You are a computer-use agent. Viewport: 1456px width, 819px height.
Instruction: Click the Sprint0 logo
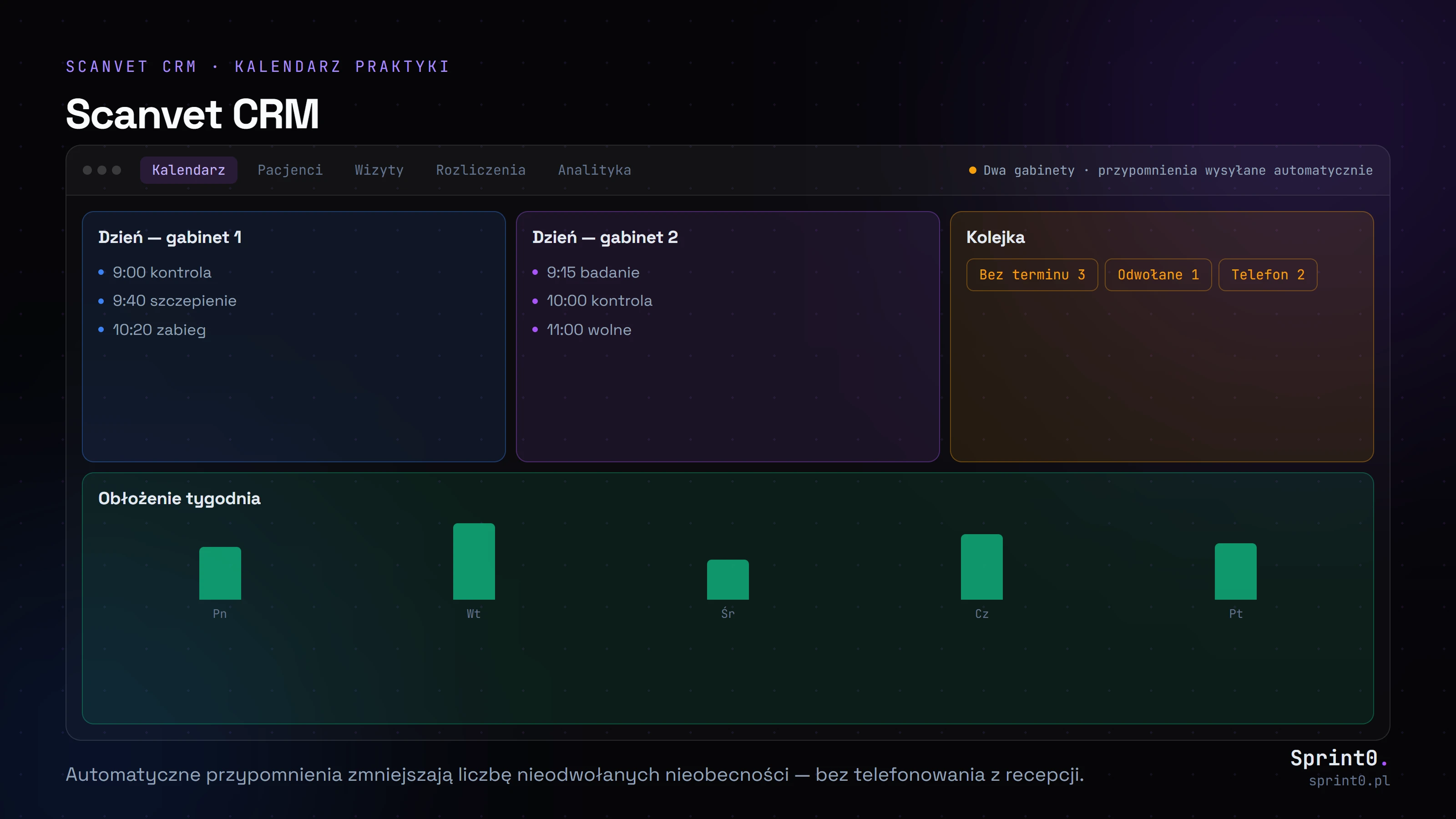pyautogui.click(x=1339, y=758)
